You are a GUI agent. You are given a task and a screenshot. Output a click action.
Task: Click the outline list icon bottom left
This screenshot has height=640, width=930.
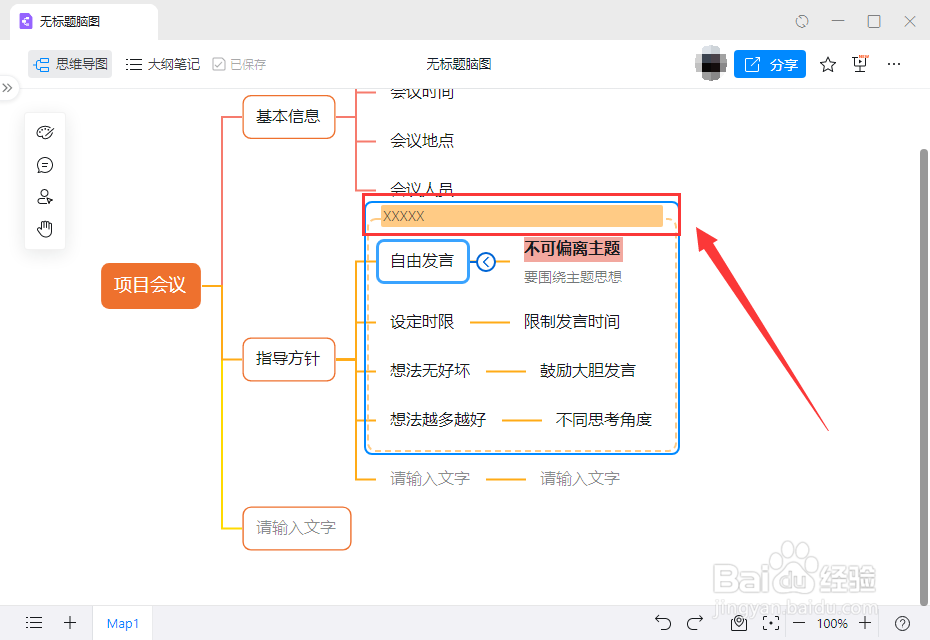pos(34,623)
